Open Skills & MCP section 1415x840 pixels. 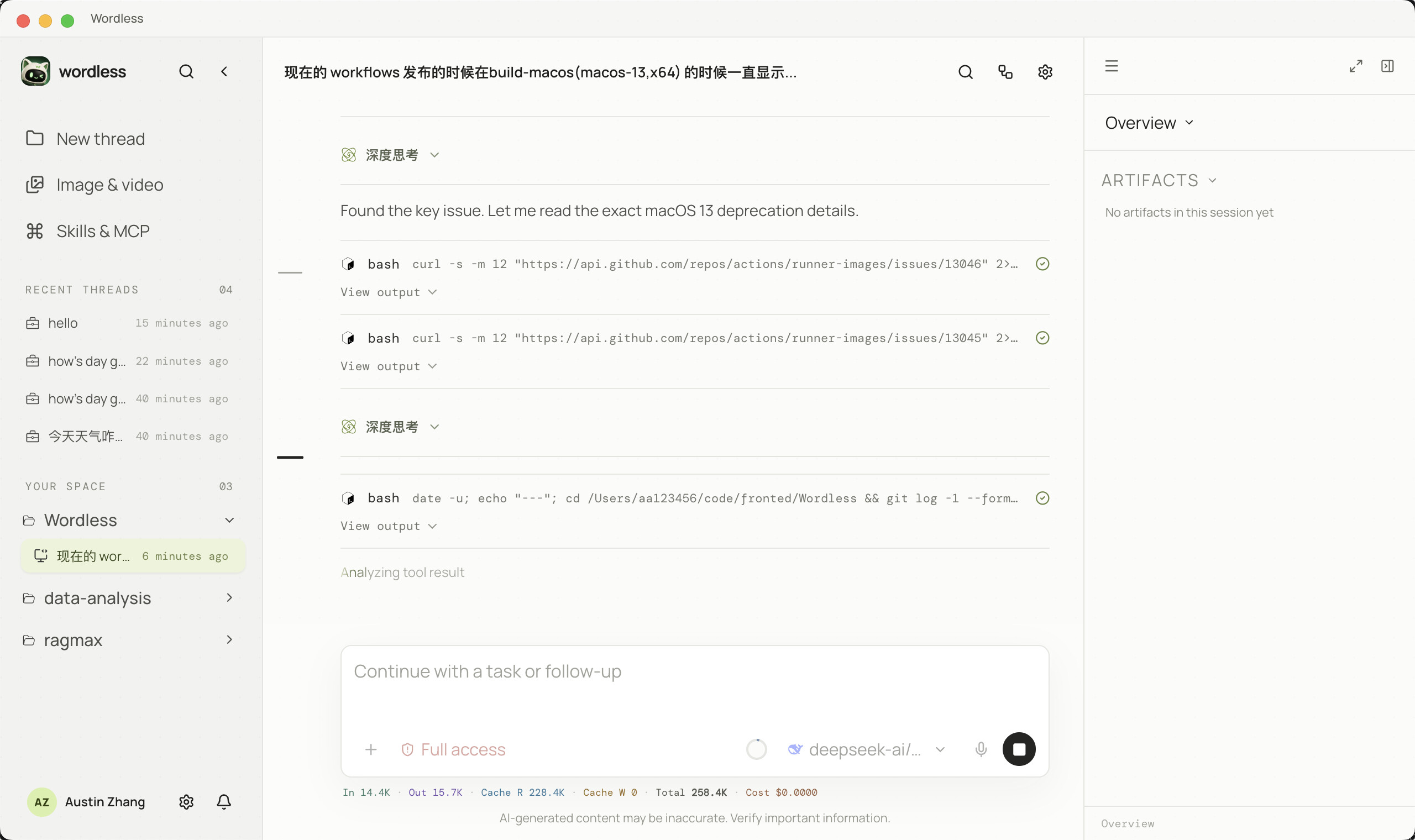pos(87,231)
